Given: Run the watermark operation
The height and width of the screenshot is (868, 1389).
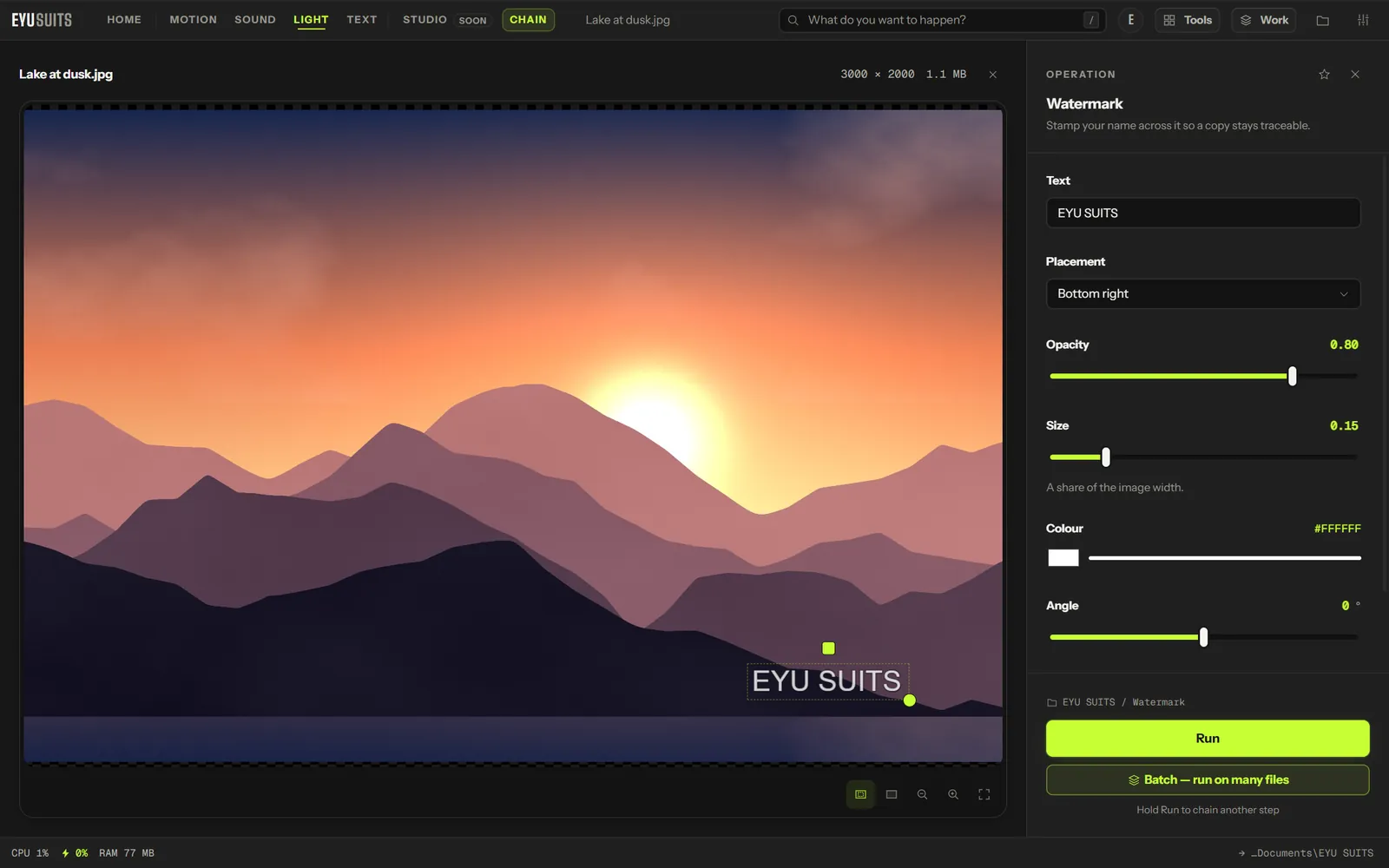Looking at the screenshot, I should point(1208,738).
